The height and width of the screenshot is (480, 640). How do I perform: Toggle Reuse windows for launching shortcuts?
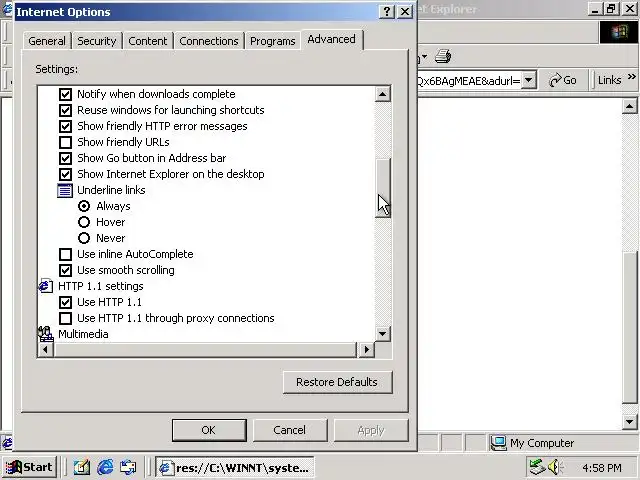click(65, 110)
